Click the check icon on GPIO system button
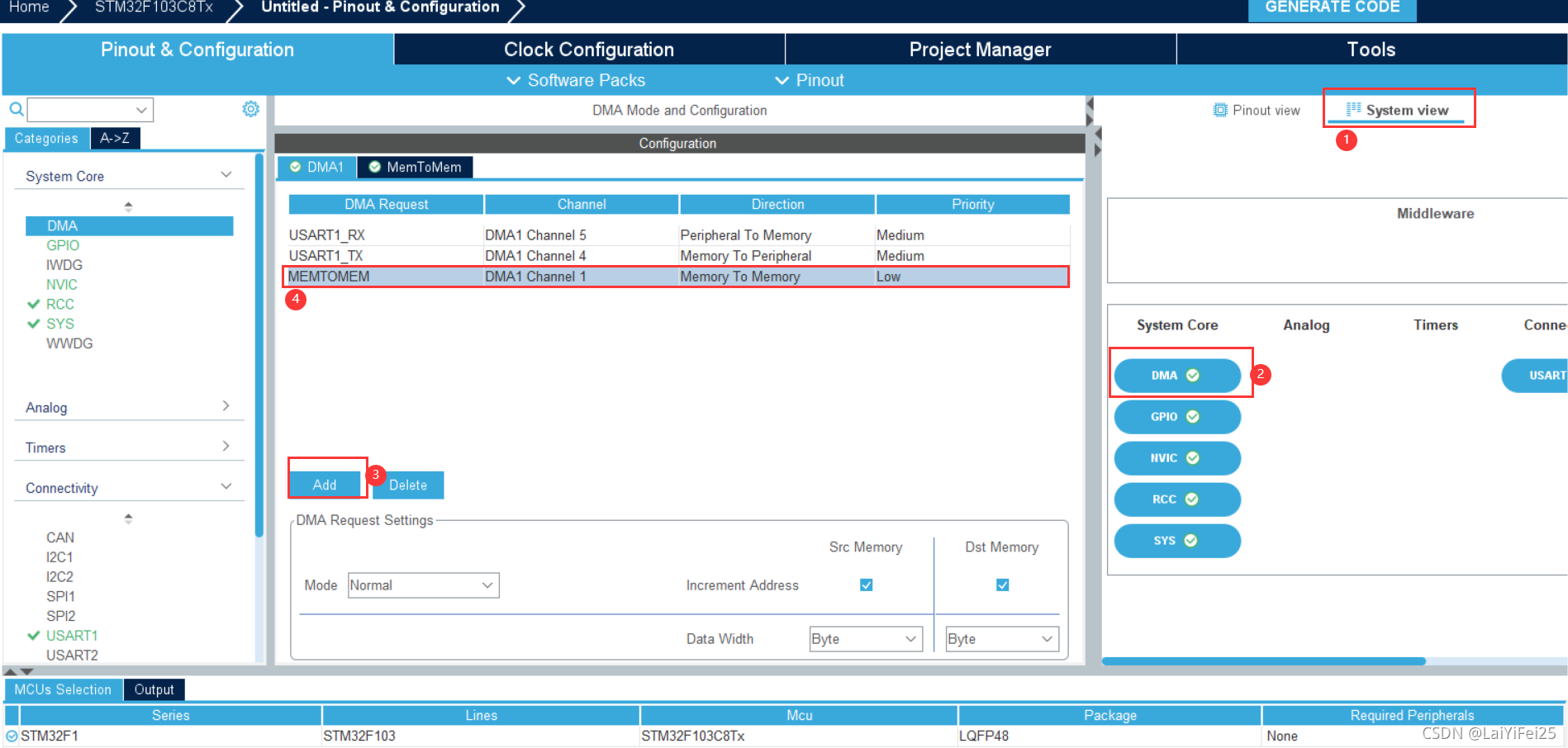 tap(1193, 416)
